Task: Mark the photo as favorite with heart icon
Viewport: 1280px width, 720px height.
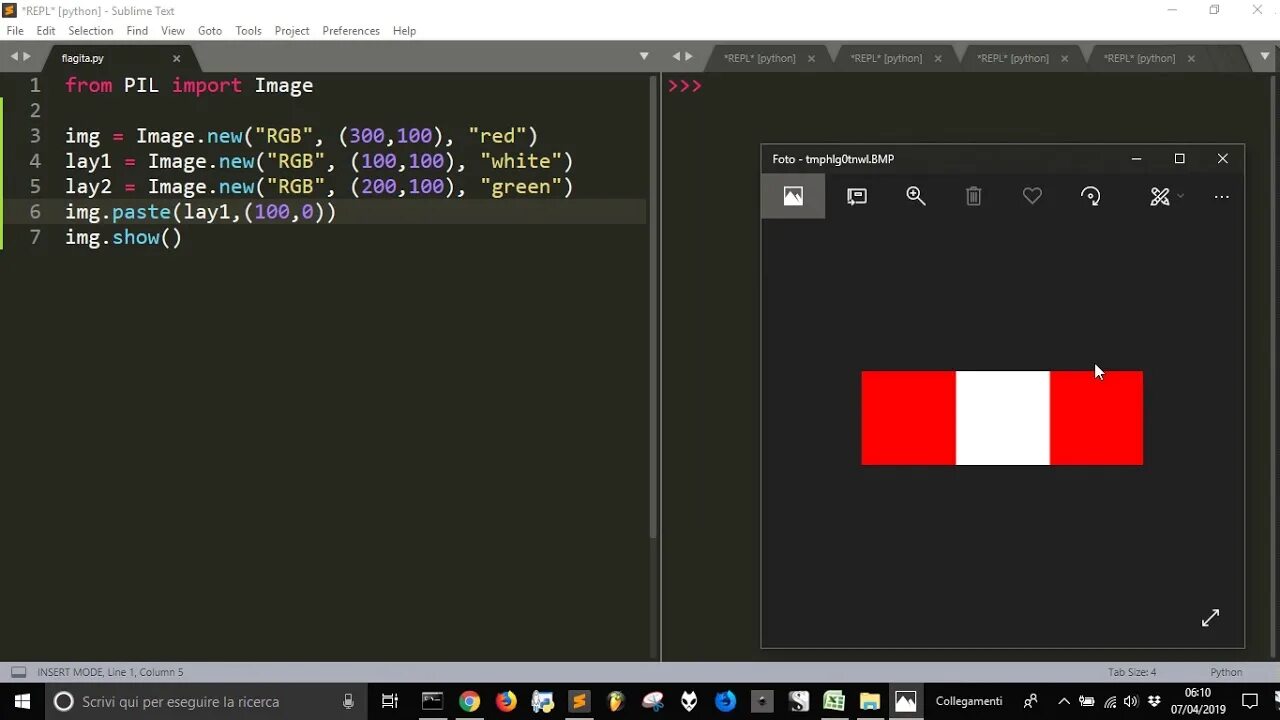Action: [1032, 196]
